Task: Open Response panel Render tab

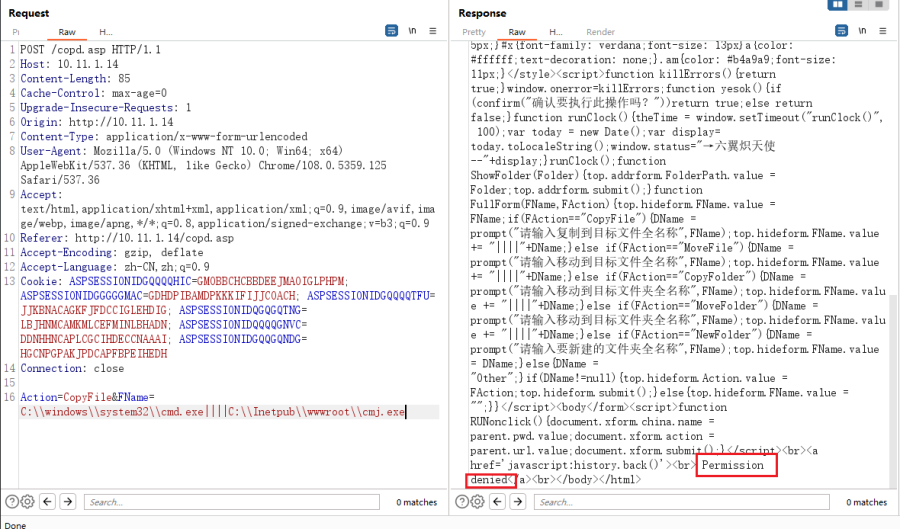Action: point(600,32)
